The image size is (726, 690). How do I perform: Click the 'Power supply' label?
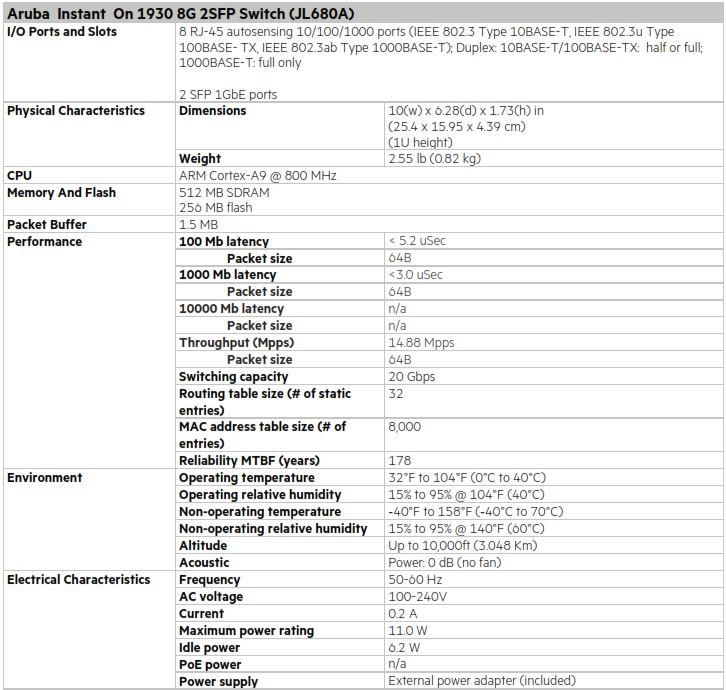coord(219,682)
